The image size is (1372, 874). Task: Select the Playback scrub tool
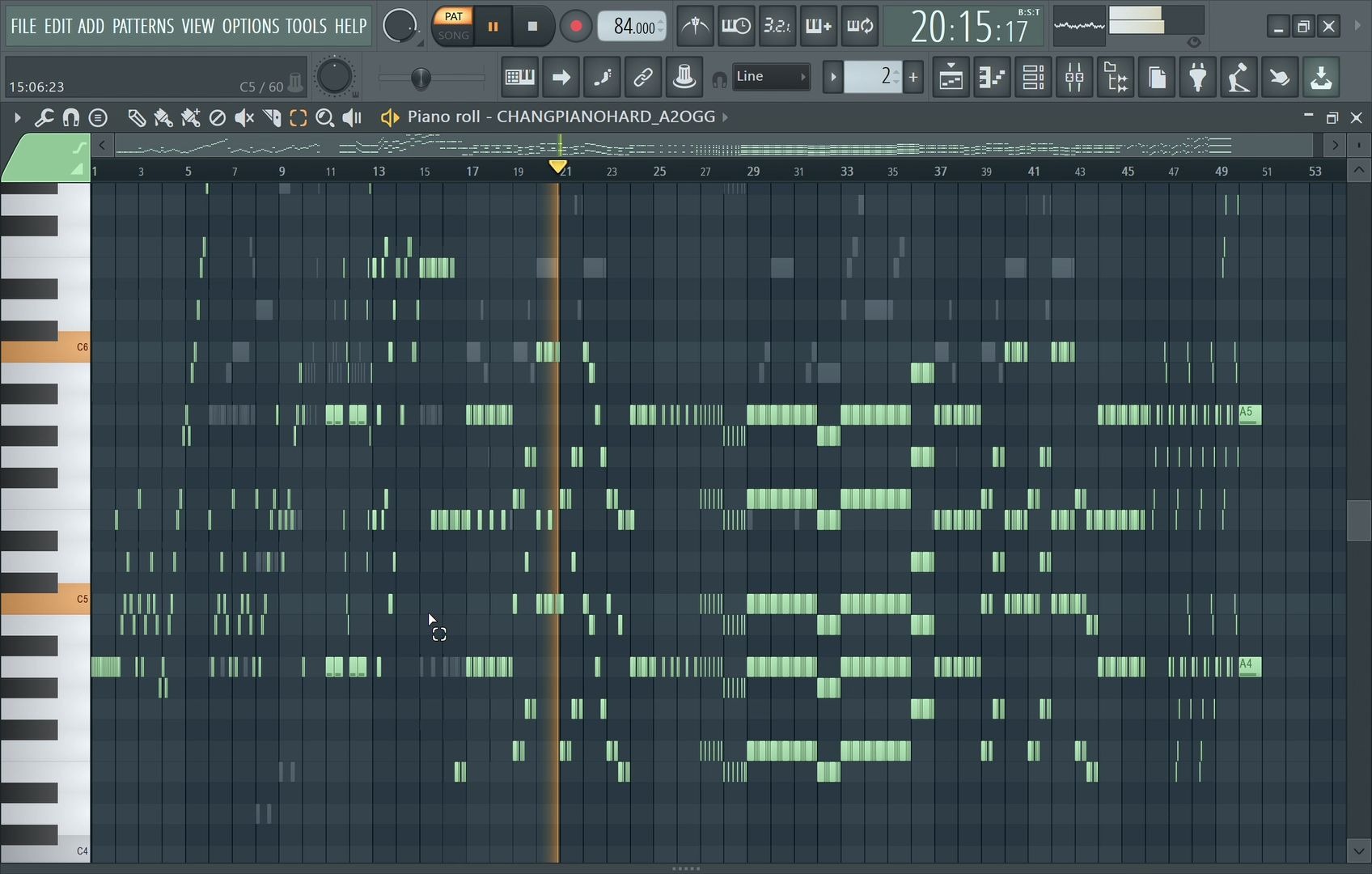click(352, 118)
